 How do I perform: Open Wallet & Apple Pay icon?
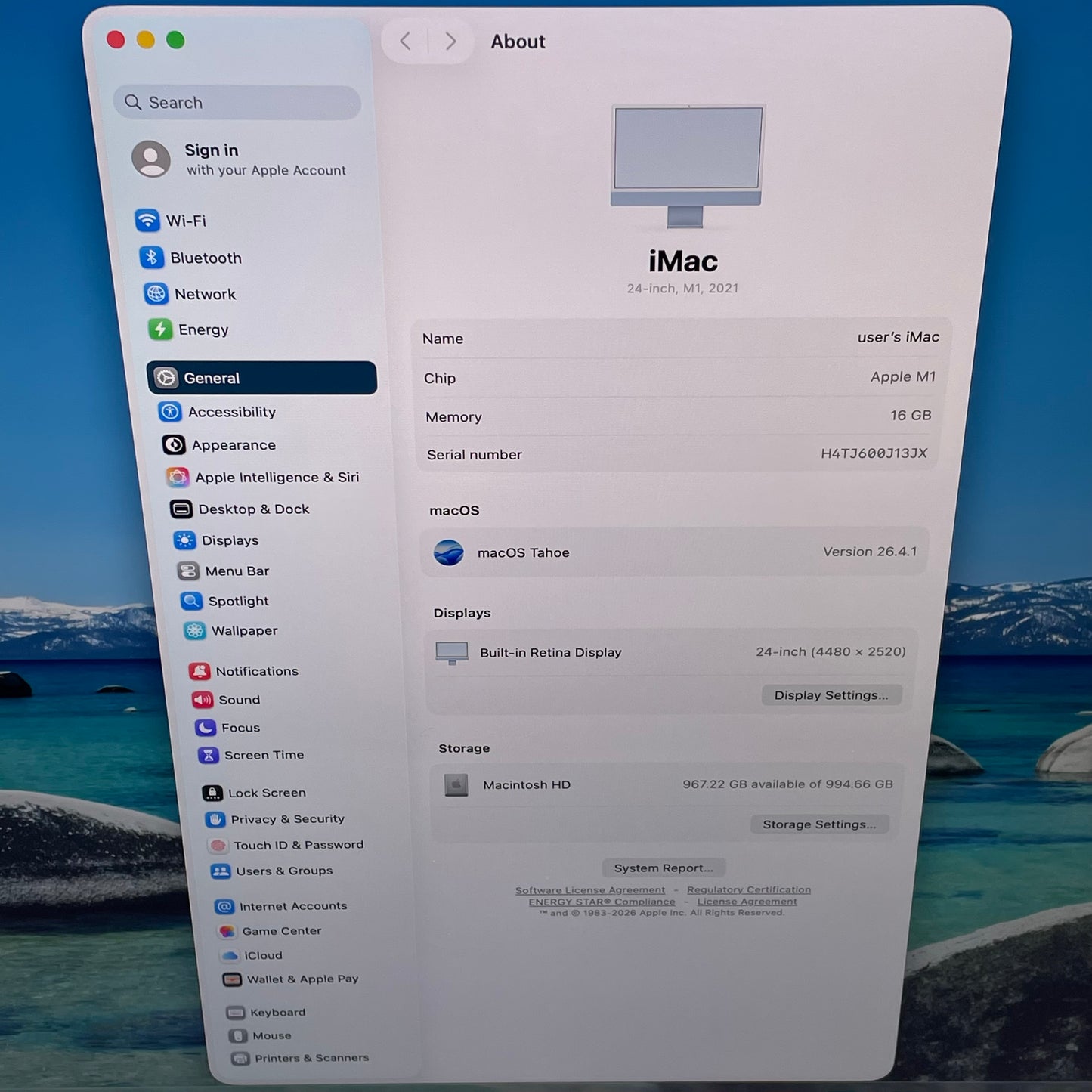pos(232,979)
